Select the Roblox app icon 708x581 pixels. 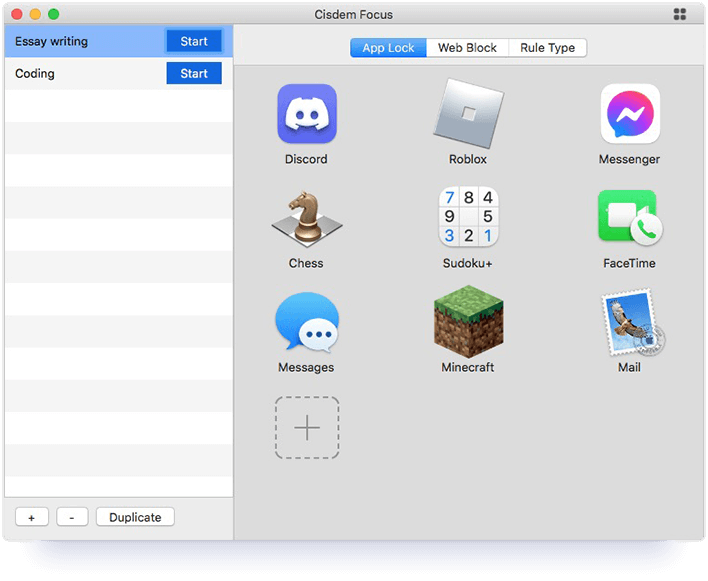pyautogui.click(x=468, y=114)
